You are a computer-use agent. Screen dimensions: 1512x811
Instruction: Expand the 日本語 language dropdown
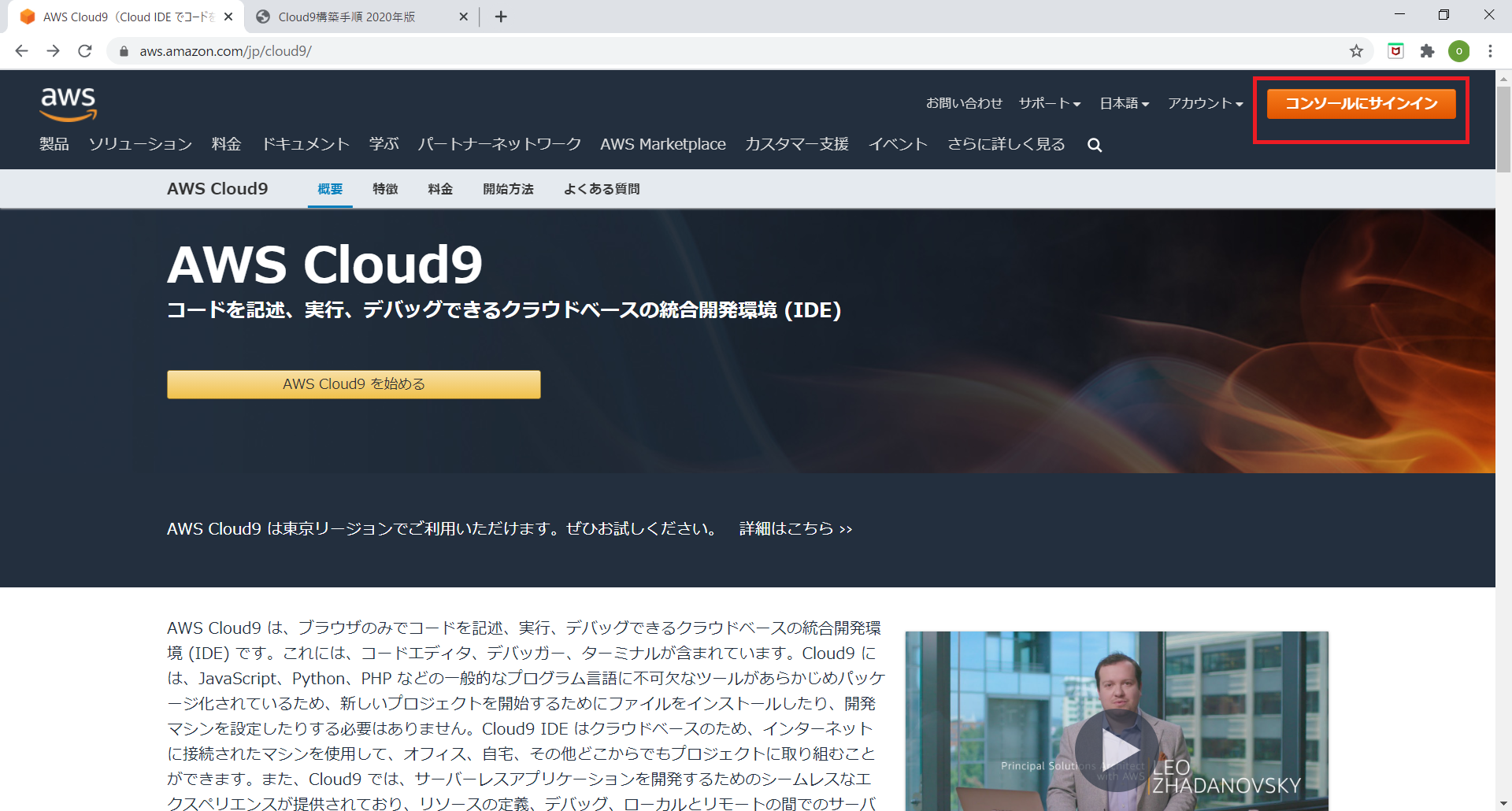[1125, 103]
